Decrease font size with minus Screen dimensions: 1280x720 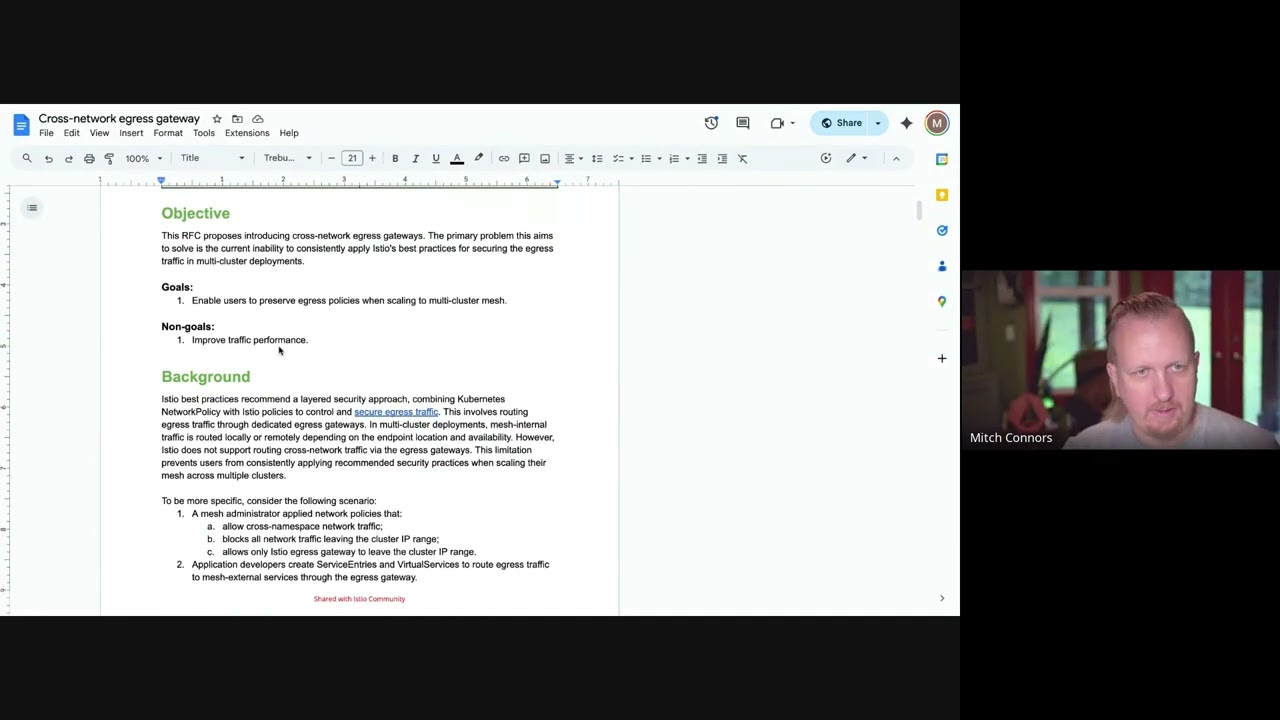click(x=331, y=158)
